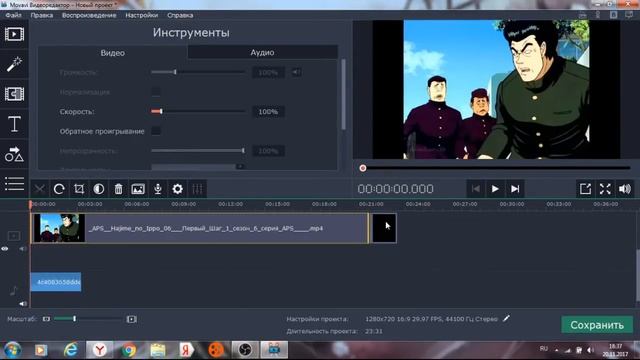Switch to the Аудио tab

point(262,52)
